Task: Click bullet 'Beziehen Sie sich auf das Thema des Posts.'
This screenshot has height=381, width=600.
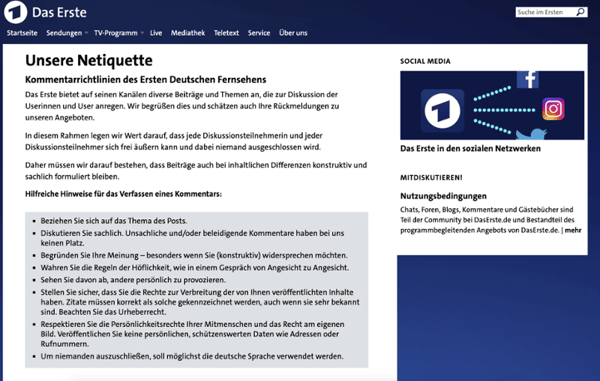Action: coord(114,221)
